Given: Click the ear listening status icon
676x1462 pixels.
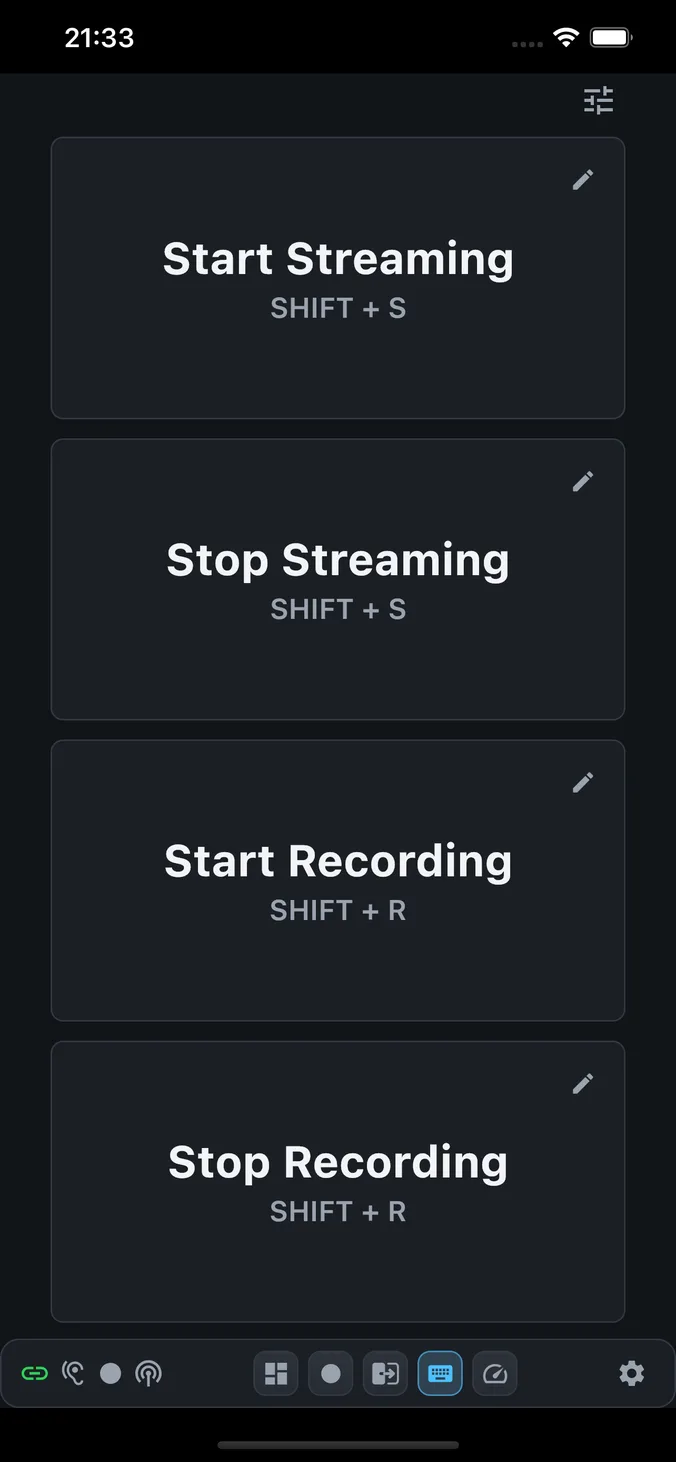Looking at the screenshot, I should click(x=73, y=1374).
